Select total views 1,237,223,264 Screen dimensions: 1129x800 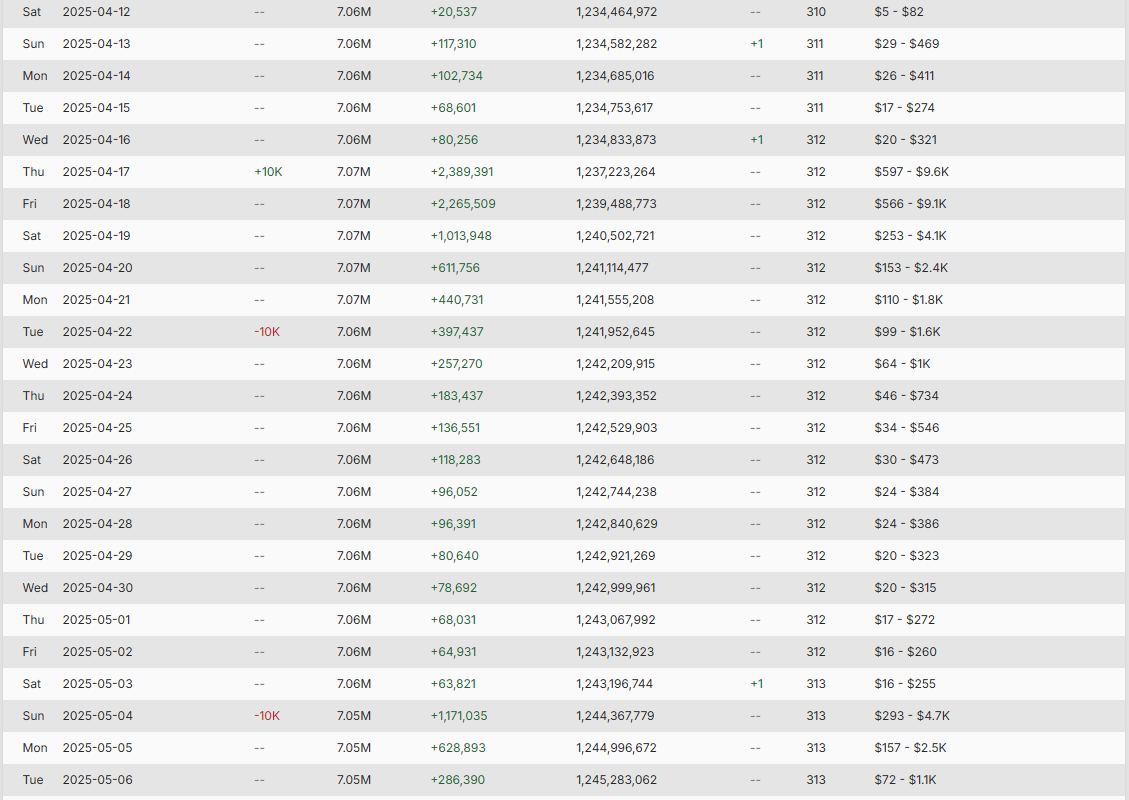tap(616, 172)
